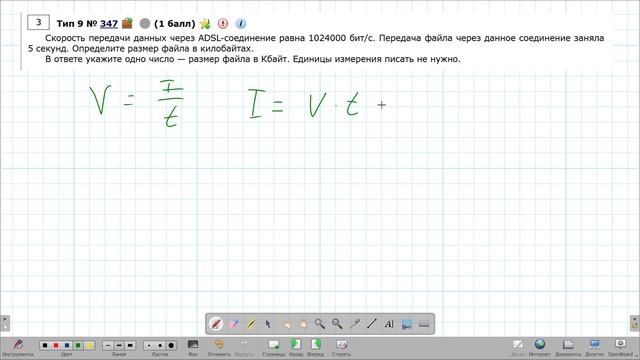Viewport: 640px width, 360px height.
Task: Switch to the Документы mode
Action: pyautogui.click(x=568, y=348)
